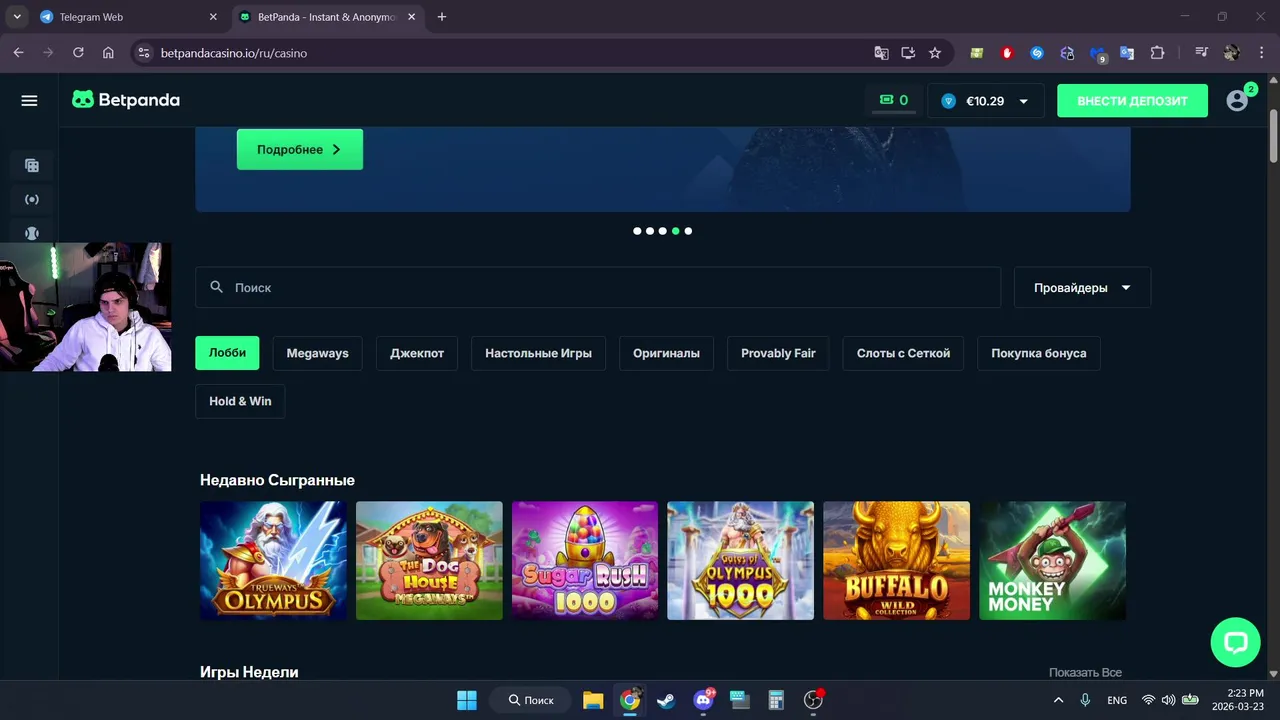This screenshot has height=720, width=1280.
Task: Open the green live chat bubble
Action: (x=1235, y=642)
